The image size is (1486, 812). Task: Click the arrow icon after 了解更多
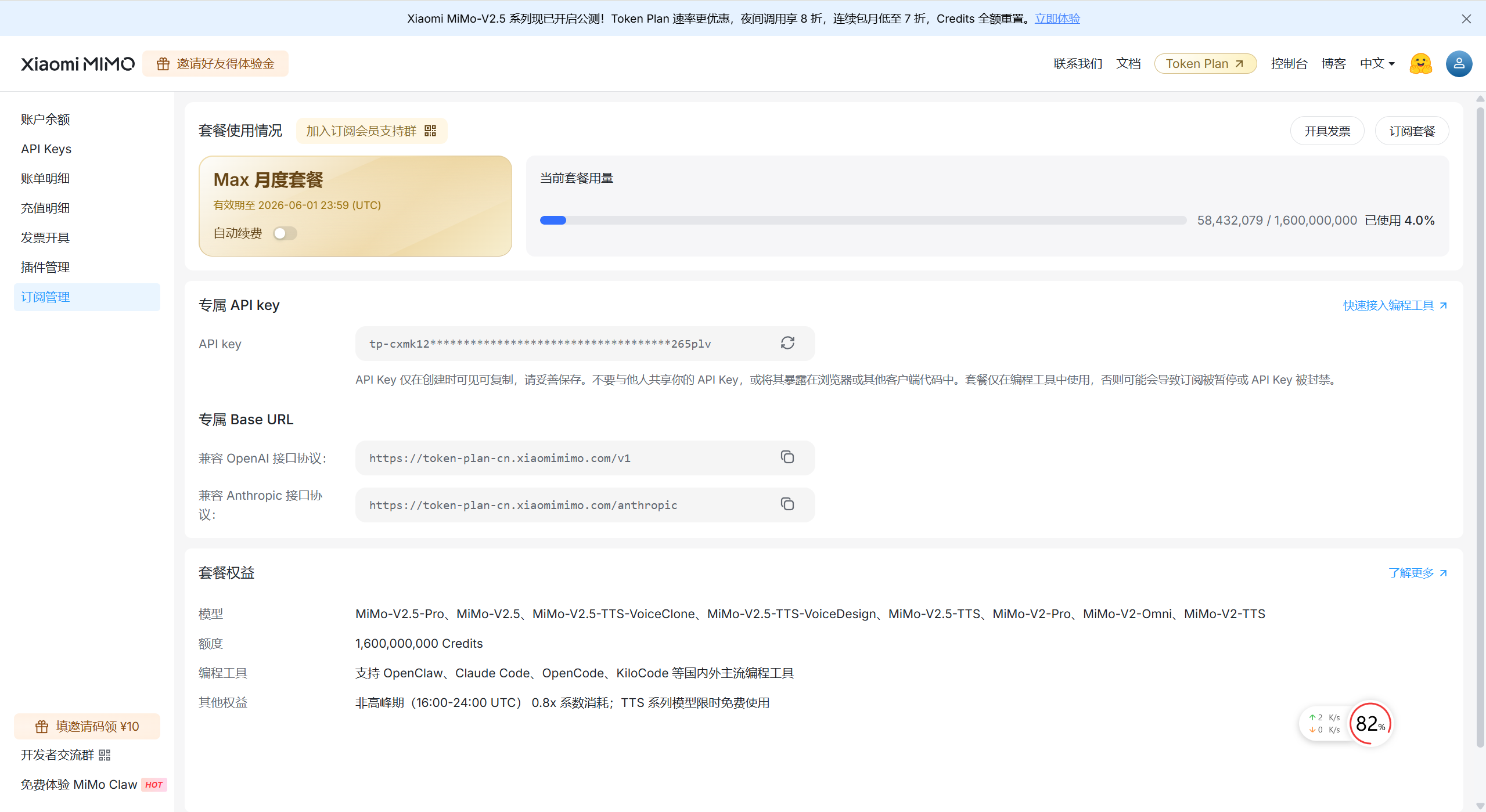pos(1443,573)
